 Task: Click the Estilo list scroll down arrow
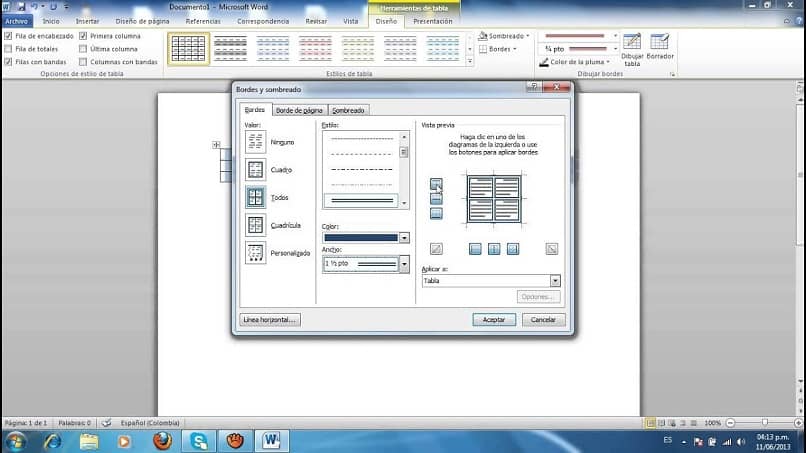[404, 203]
